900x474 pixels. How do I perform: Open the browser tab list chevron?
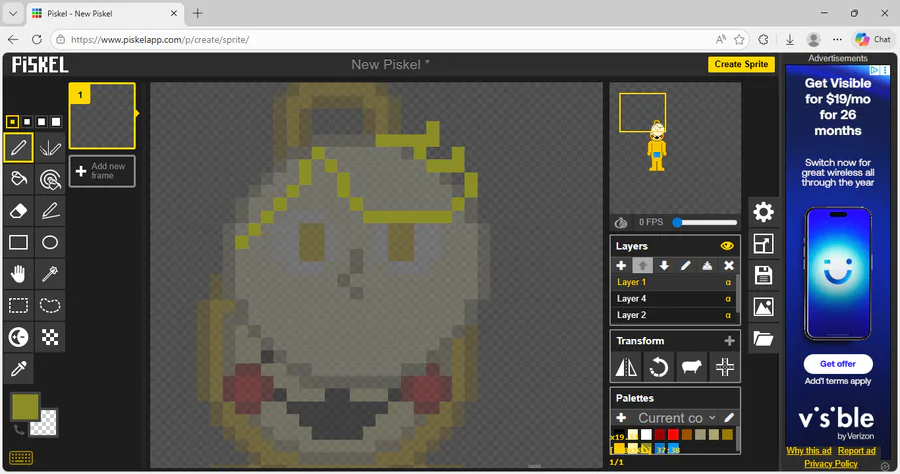13,13
